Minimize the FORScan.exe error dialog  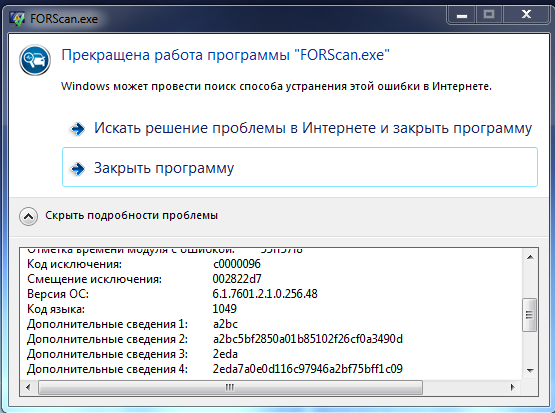point(462,15)
